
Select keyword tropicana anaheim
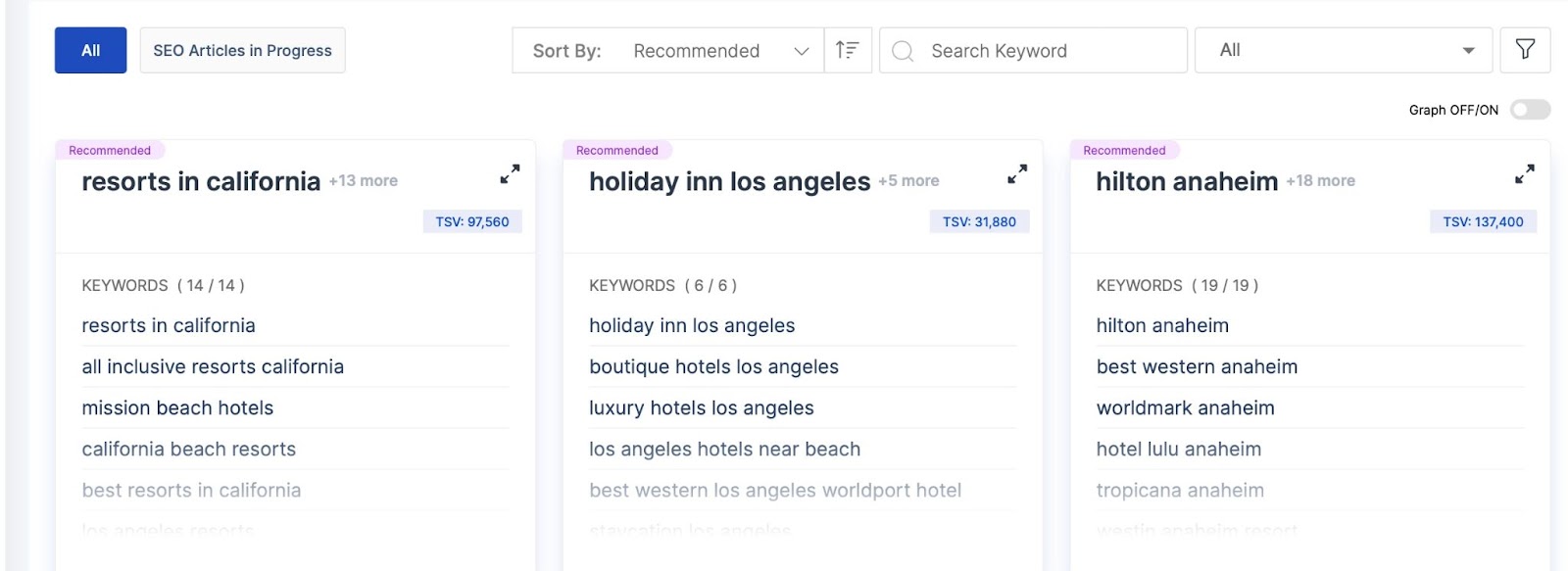(x=1180, y=490)
